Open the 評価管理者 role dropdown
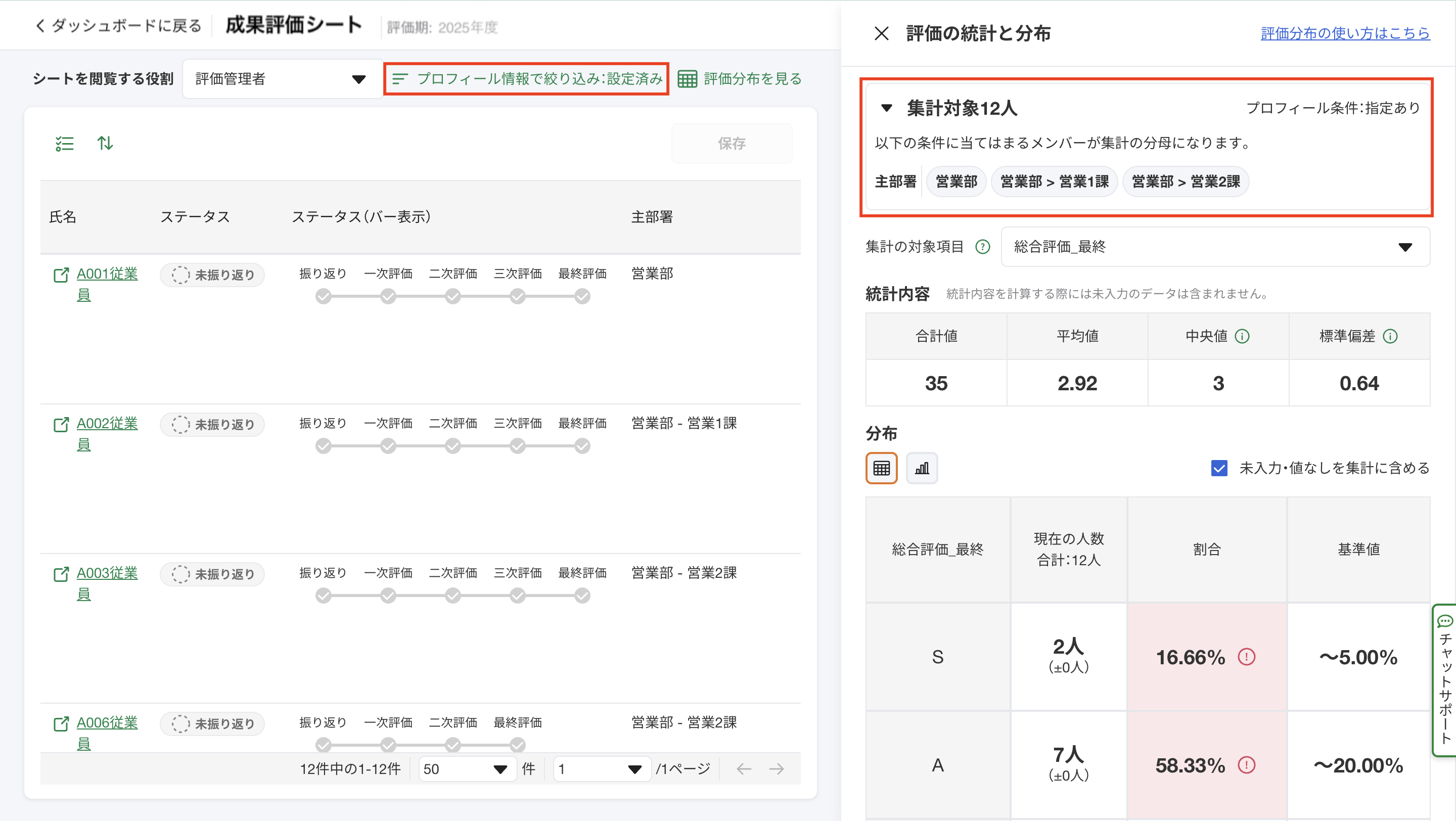This screenshot has height=821, width=1456. (x=282, y=79)
